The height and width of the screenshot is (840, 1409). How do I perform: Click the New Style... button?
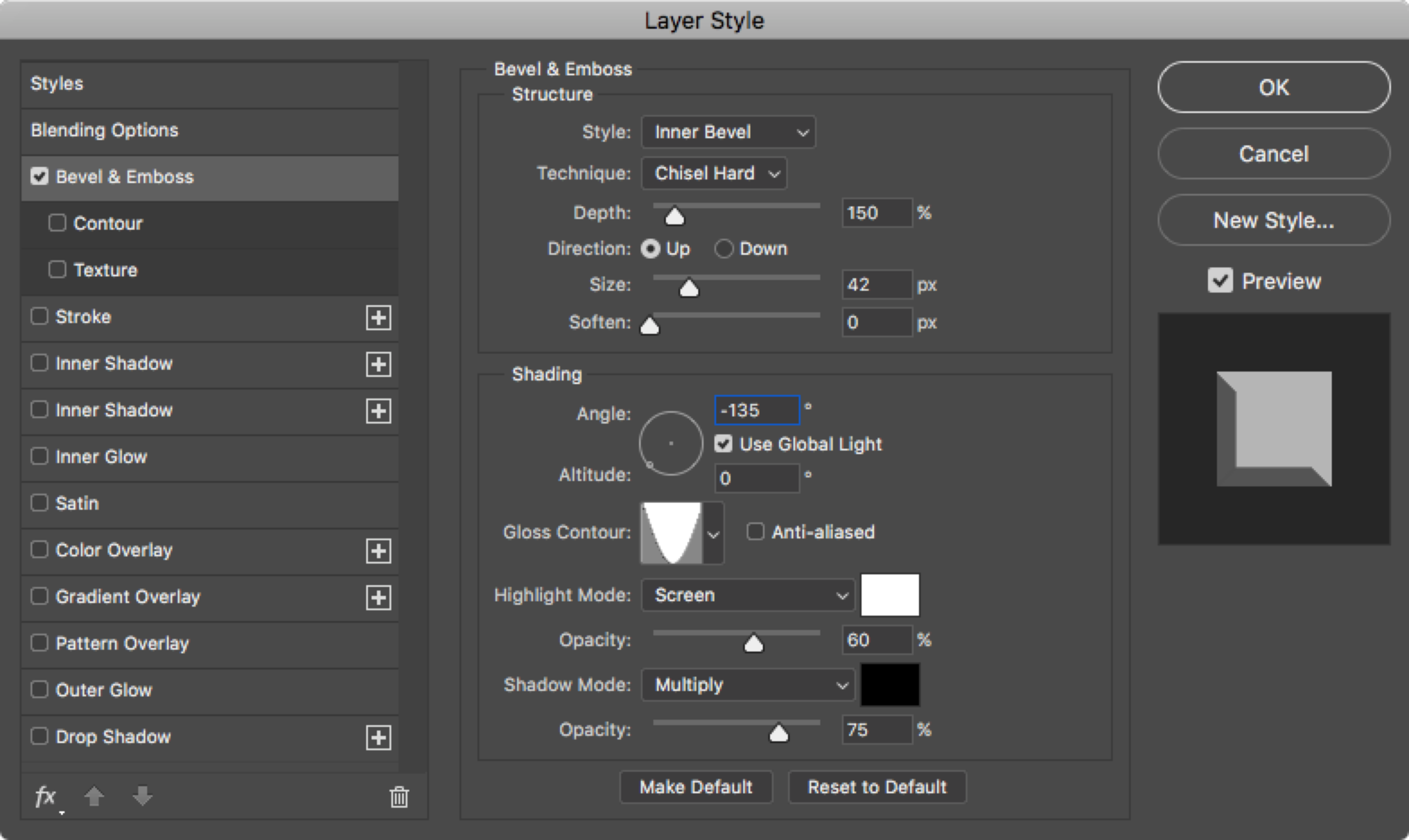pos(1274,220)
